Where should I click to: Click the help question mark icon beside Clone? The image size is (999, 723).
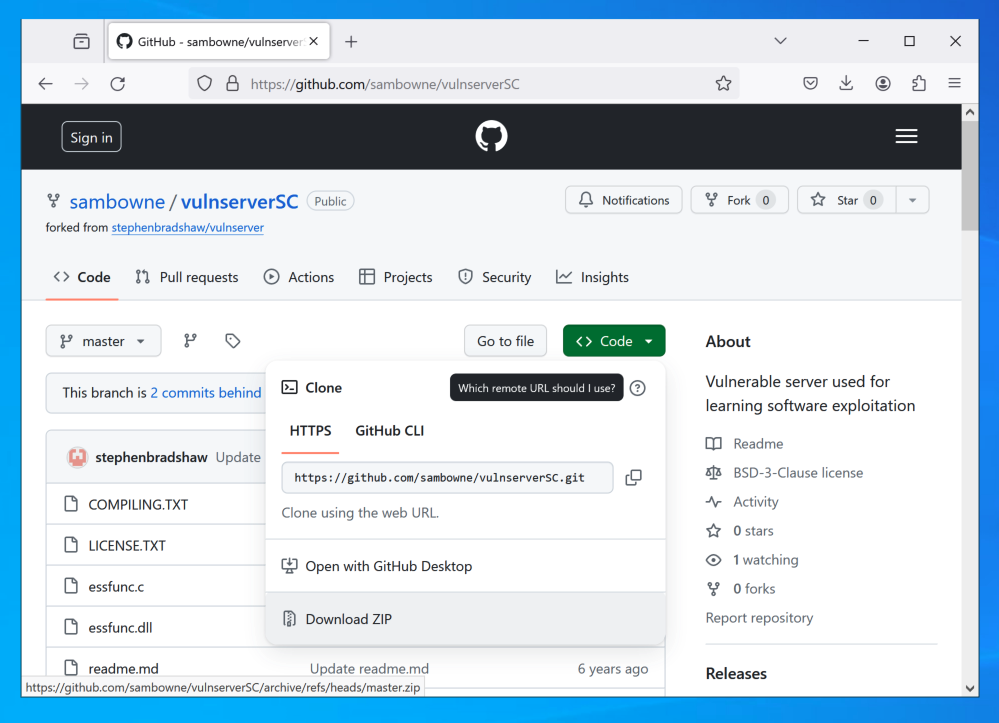(637, 388)
